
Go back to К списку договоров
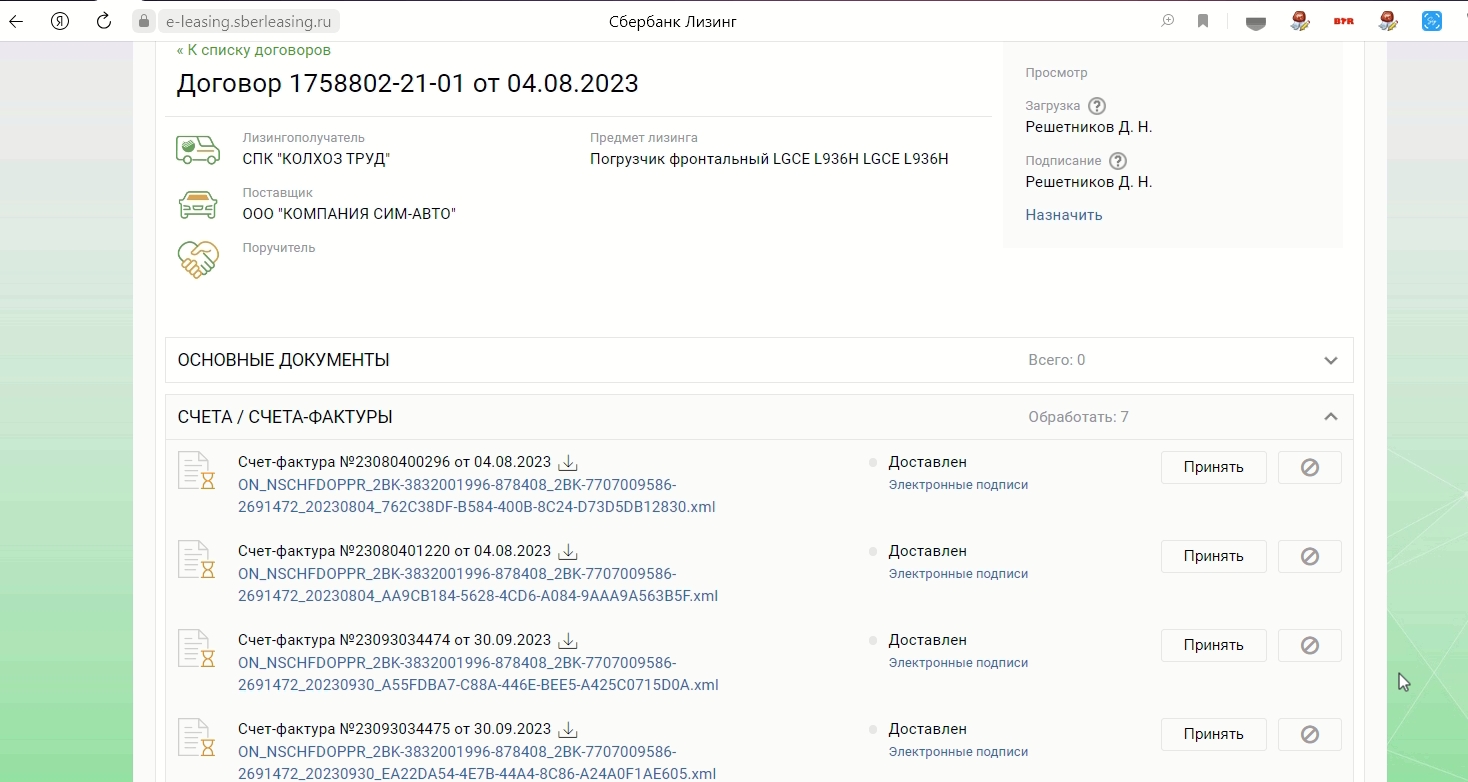(x=253, y=50)
